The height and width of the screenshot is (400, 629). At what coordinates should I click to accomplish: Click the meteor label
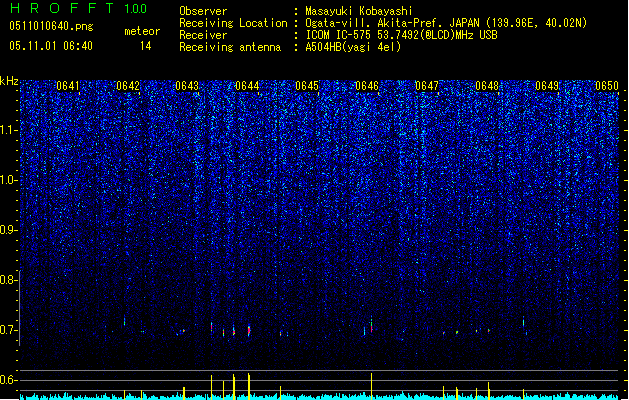pos(142,31)
